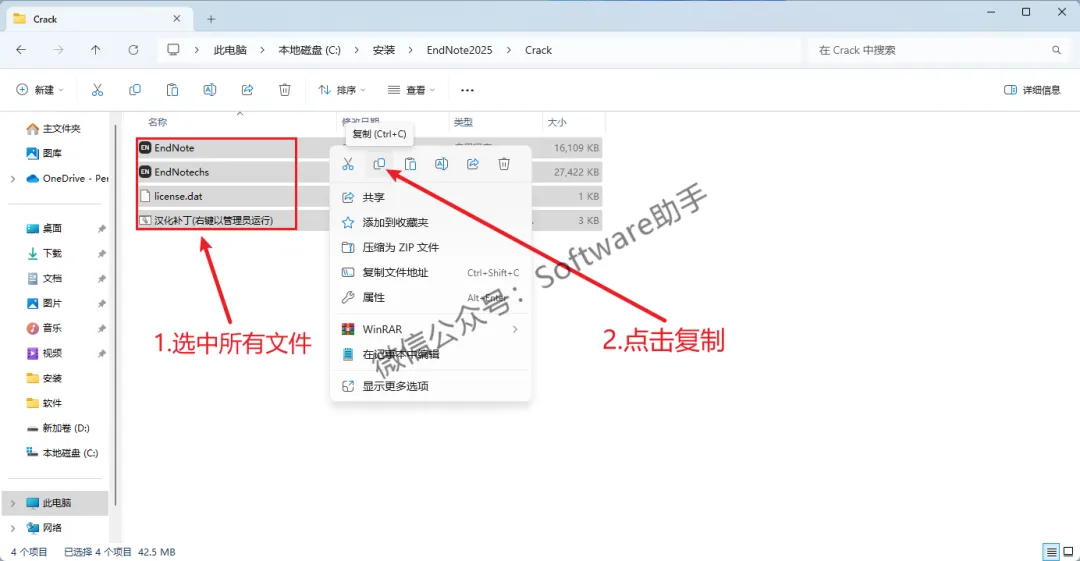Go up one folder level

pyautogui.click(x=96, y=50)
